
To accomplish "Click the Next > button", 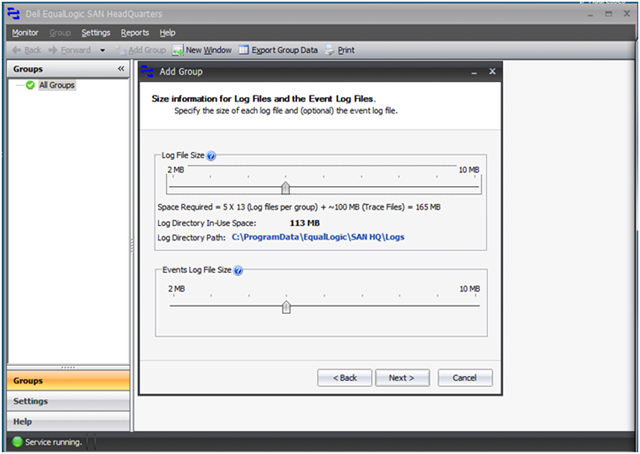I will [402, 378].
